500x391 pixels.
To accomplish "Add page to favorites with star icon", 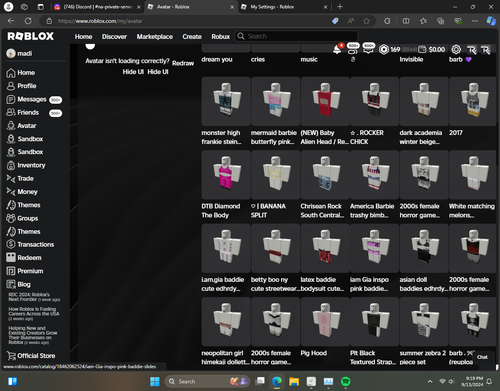I will click(366, 21).
